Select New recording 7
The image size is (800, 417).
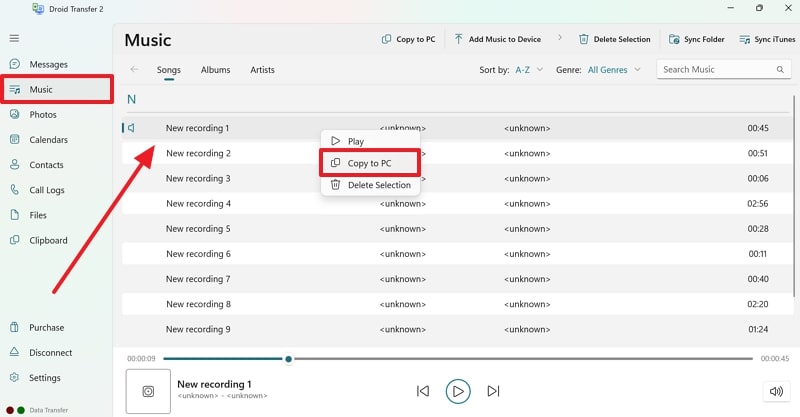coord(457,279)
